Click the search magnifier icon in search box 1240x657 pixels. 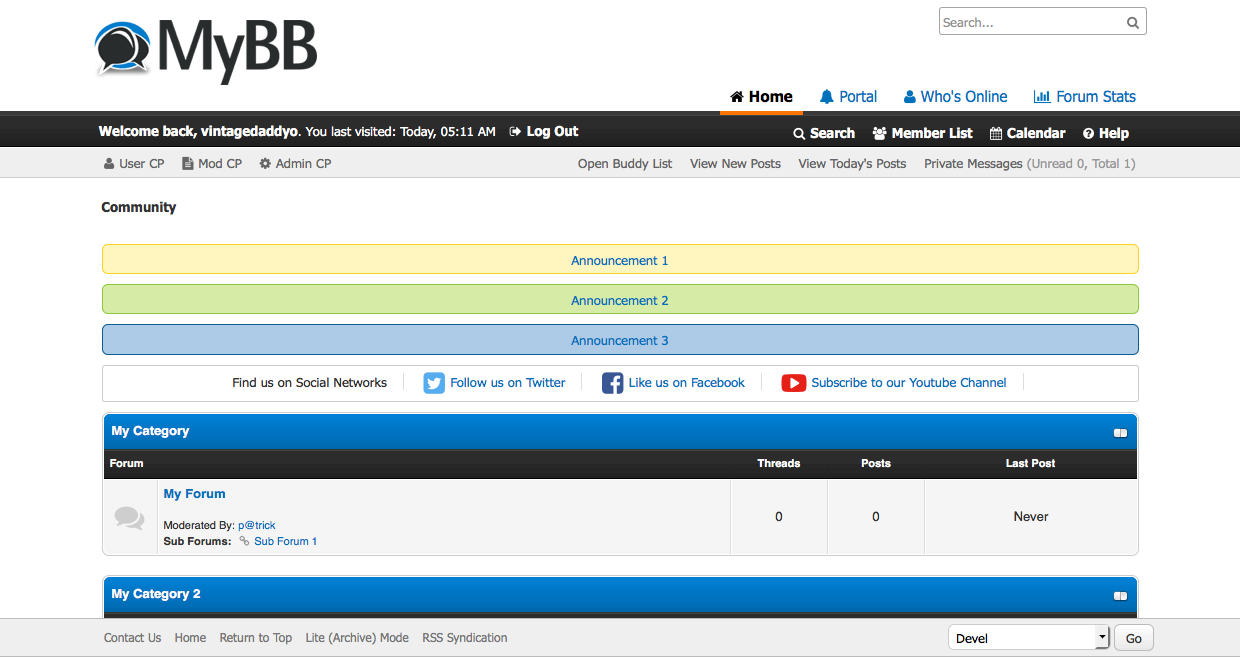1132,22
